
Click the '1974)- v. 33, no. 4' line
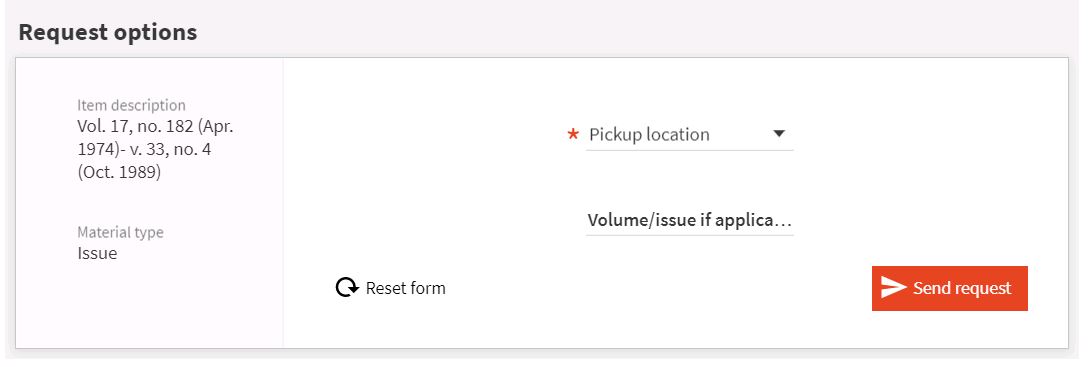point(144,149)
